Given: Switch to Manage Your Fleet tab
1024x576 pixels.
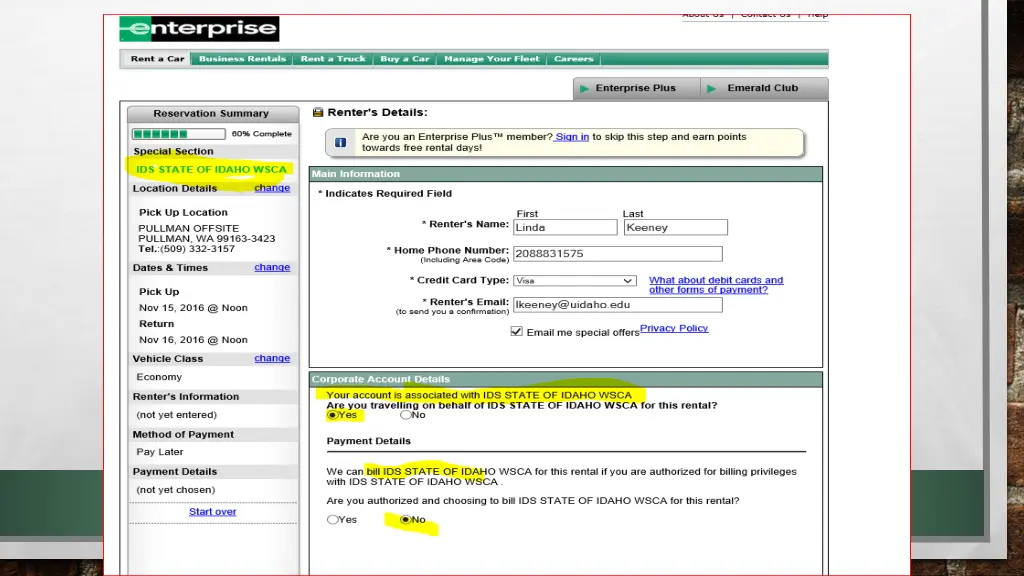Looking at the screenshot, I should [x=491, y=59].
